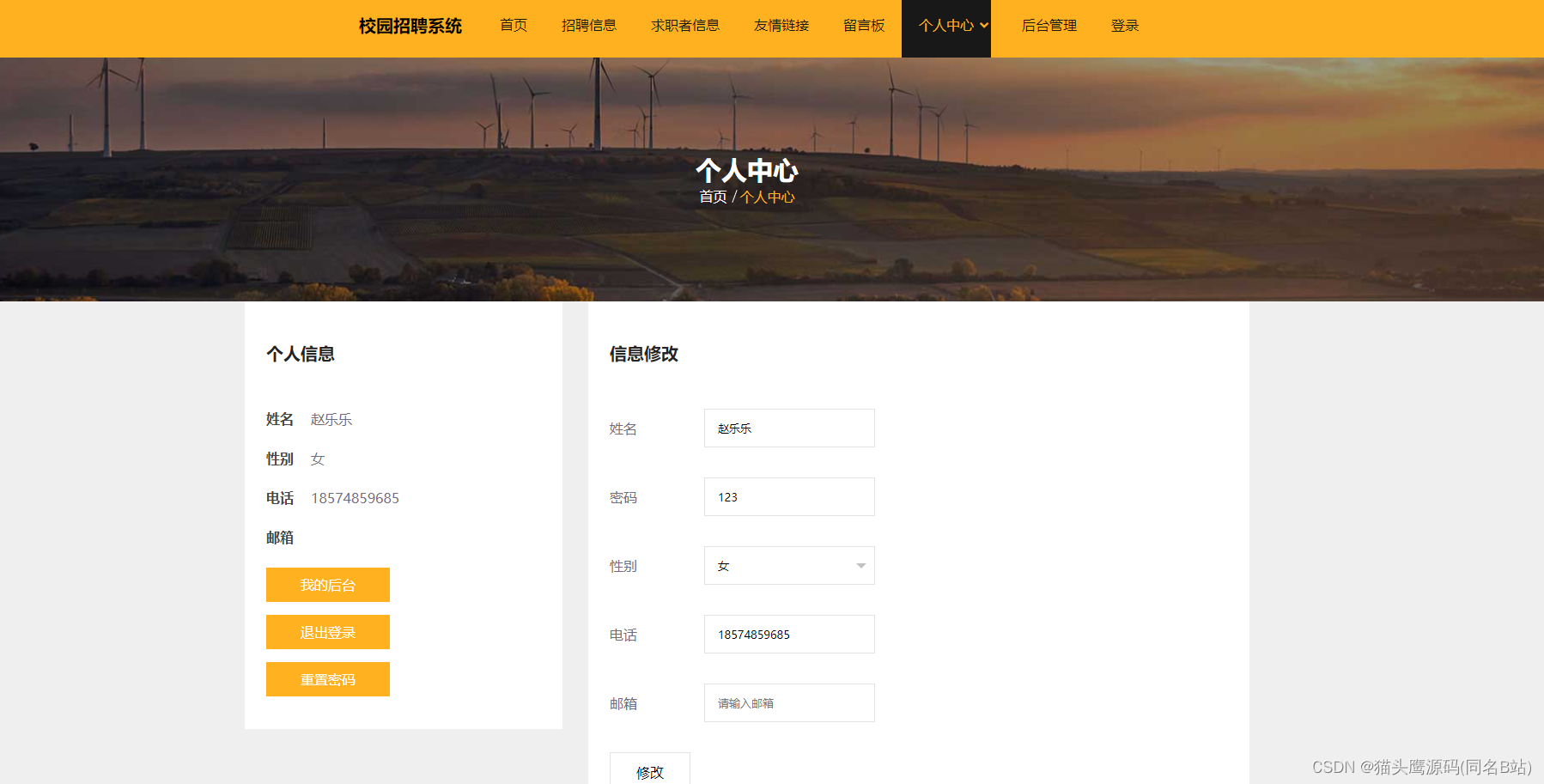Click the 个人中心 banner title
1544x784 pixels.
tap(747, 170)
